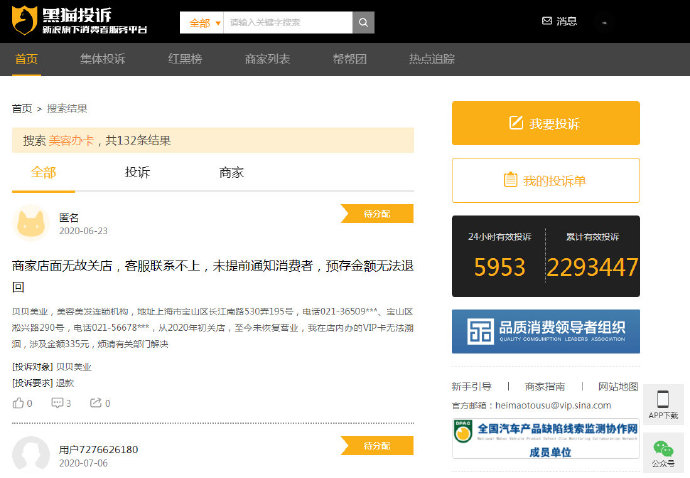Click the 匿名 user cat avatar

[31, 223]
